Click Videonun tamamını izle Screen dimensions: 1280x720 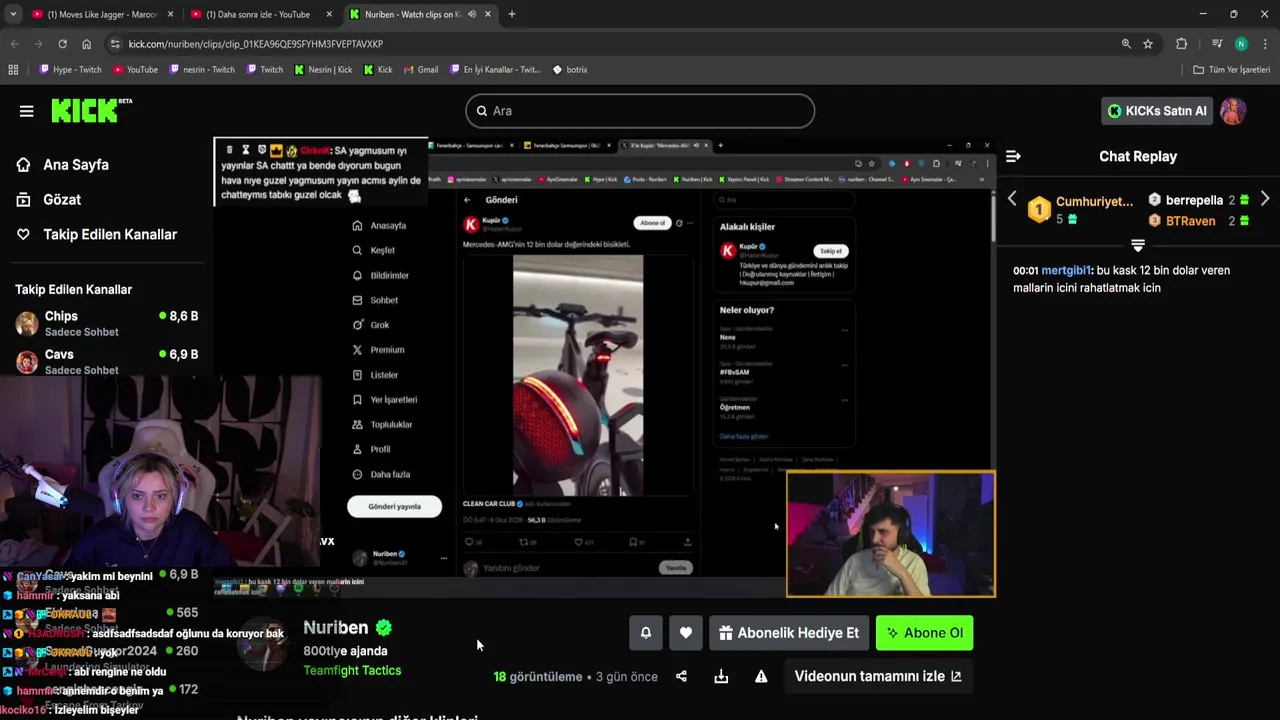[878, 677]
